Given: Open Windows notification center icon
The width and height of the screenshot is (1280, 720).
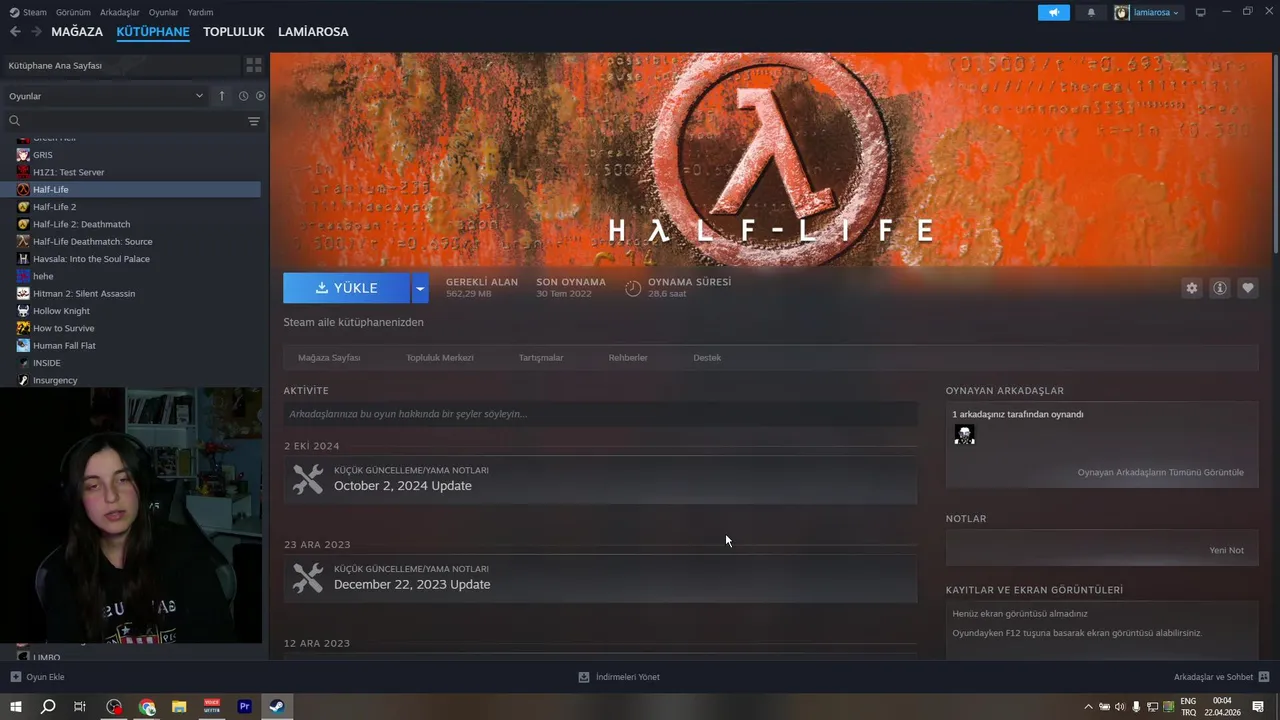Looking at the screenshot, I should coord(1258,707).
